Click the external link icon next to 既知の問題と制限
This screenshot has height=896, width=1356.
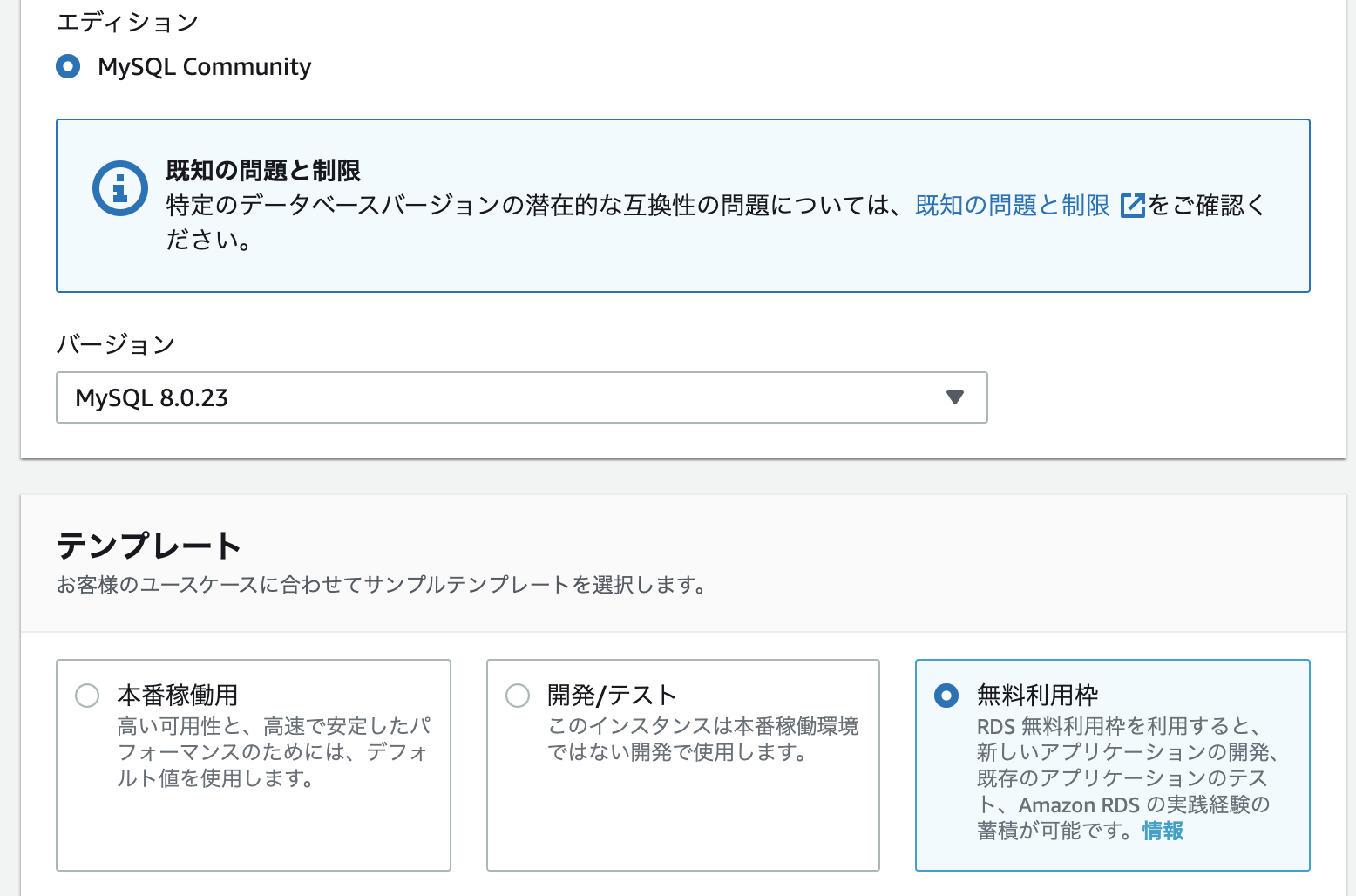point(1133,205)
